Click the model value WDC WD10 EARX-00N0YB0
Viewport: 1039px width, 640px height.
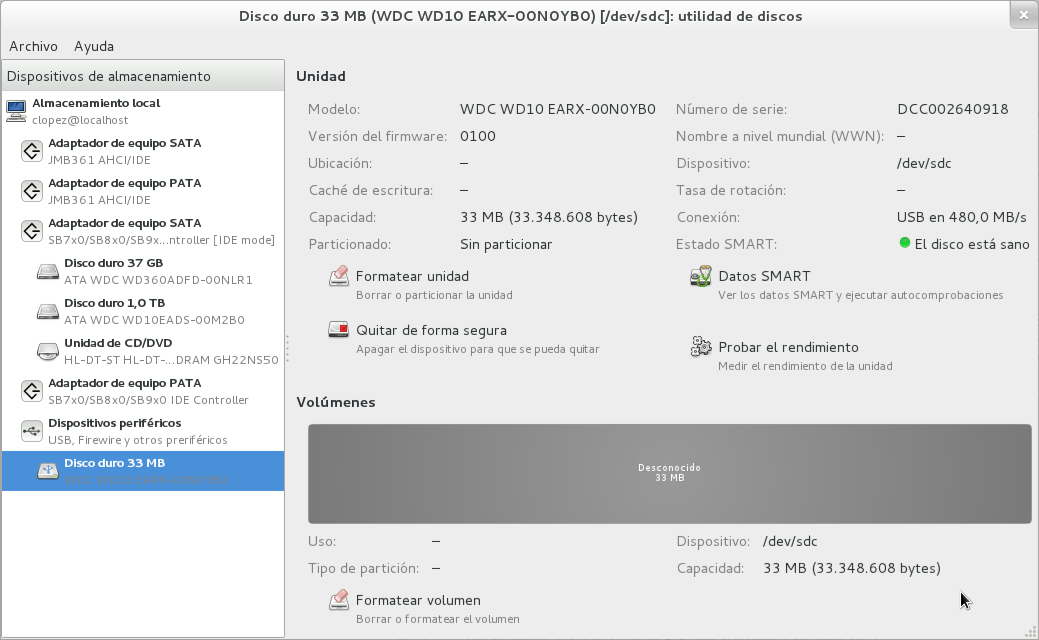tap(558, 109)
